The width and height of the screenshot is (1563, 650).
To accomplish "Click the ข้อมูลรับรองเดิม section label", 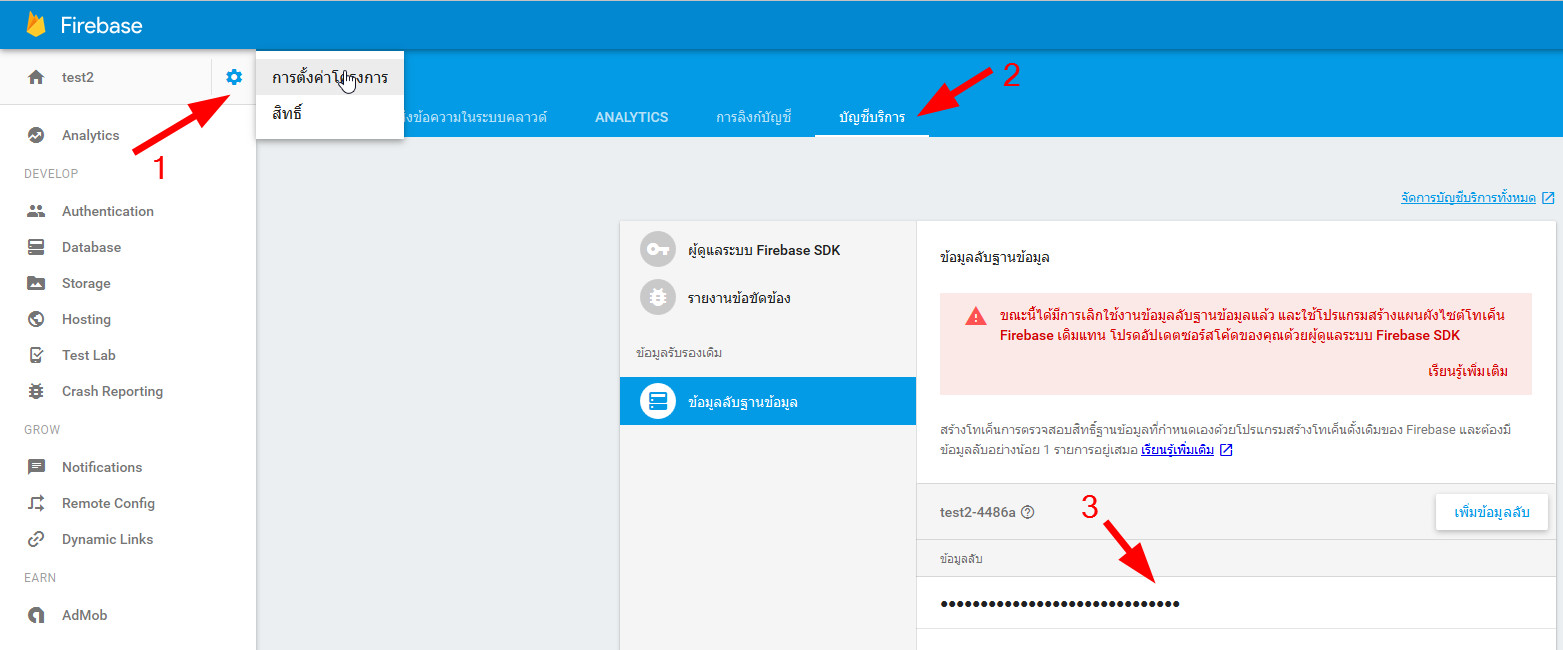I will (679, 353).
